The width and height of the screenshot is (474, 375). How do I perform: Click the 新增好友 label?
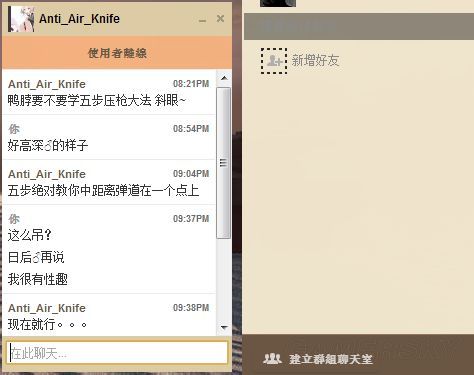[x=315, y=61]
